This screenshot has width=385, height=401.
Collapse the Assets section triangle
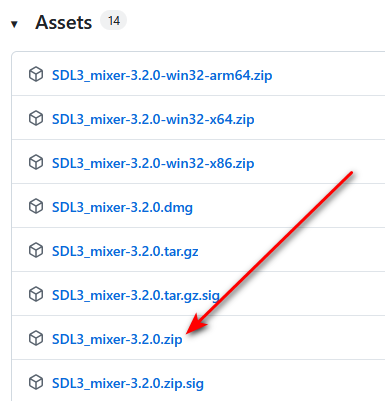(x=14, y=24)
